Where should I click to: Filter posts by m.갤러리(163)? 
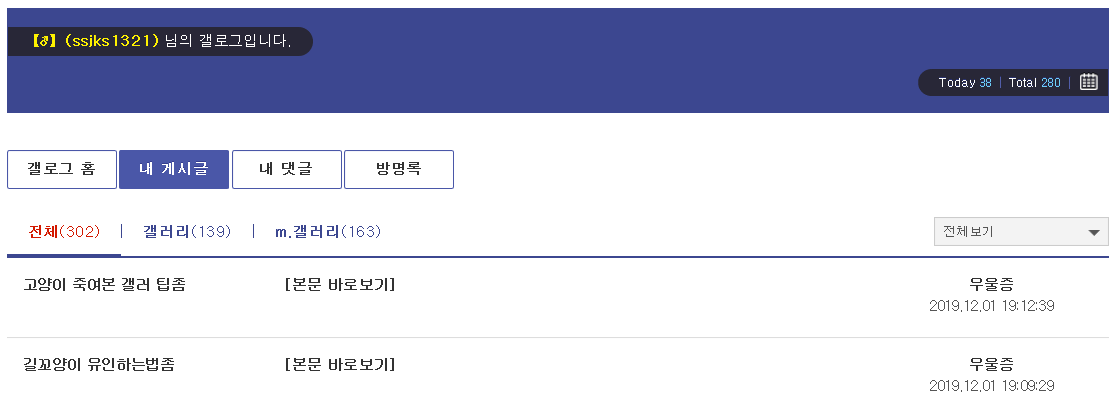pos(328,231)
